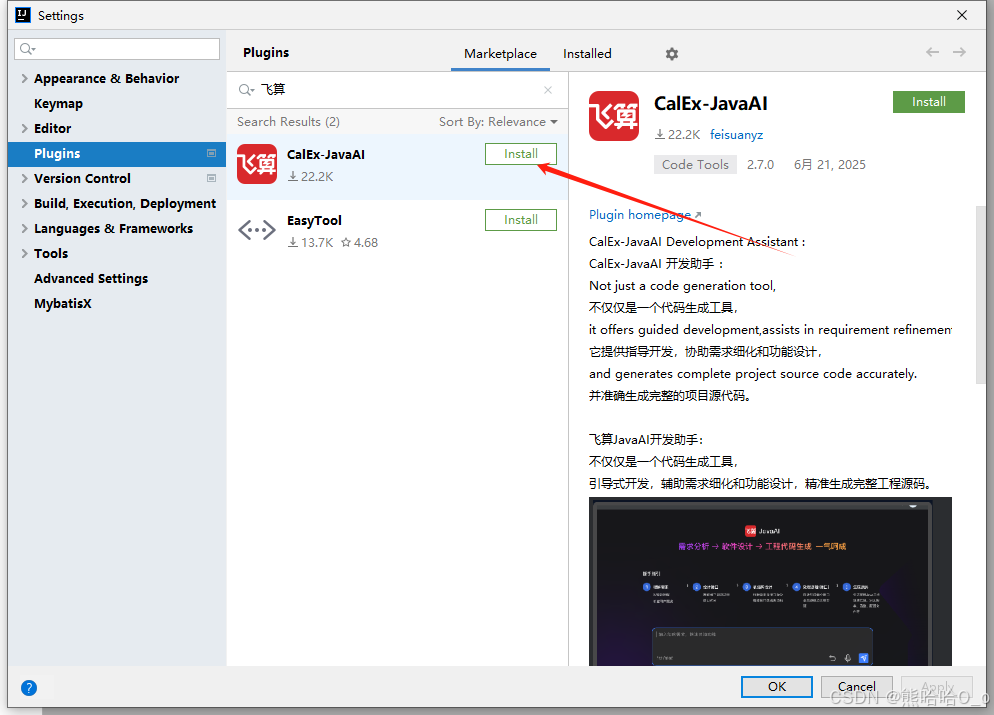Open the Plugin homepage link

[x=645, y=215]
